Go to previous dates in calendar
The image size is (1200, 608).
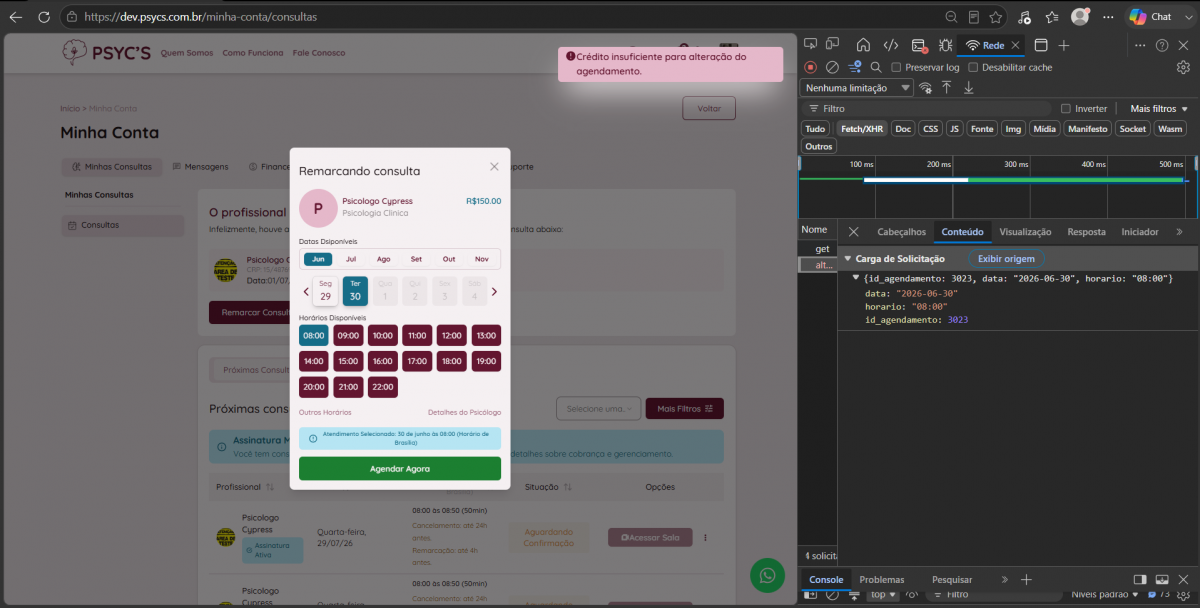pyautogui.click(x=306, y=292)
